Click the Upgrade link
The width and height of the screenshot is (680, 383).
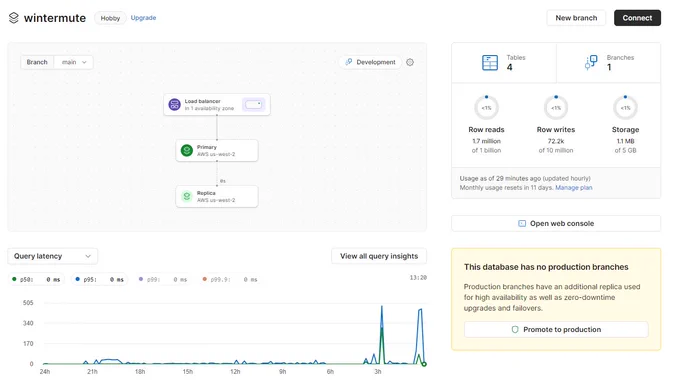(x=143, y=18)
